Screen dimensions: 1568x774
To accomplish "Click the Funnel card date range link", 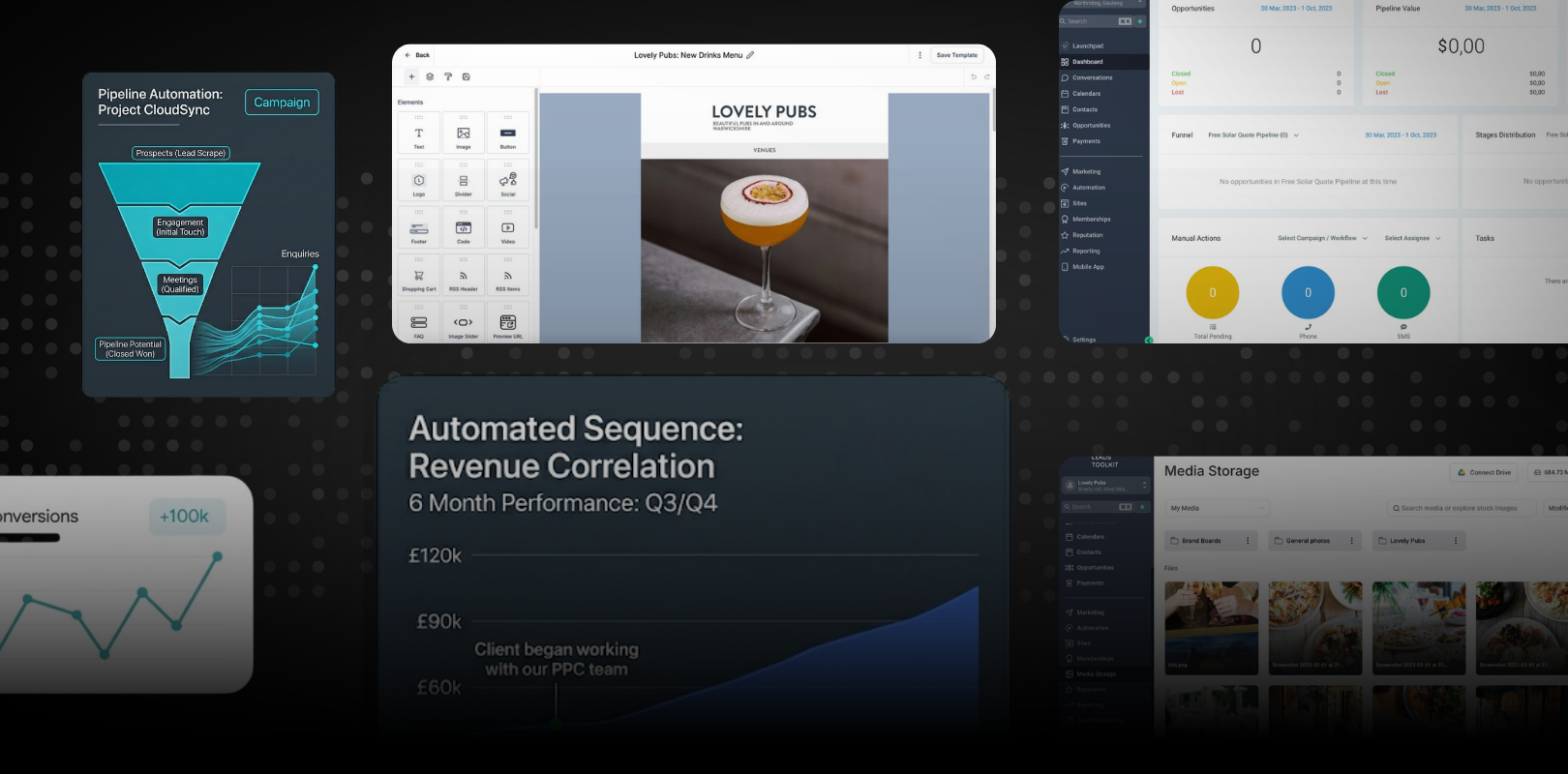I will pos(1401,135).
